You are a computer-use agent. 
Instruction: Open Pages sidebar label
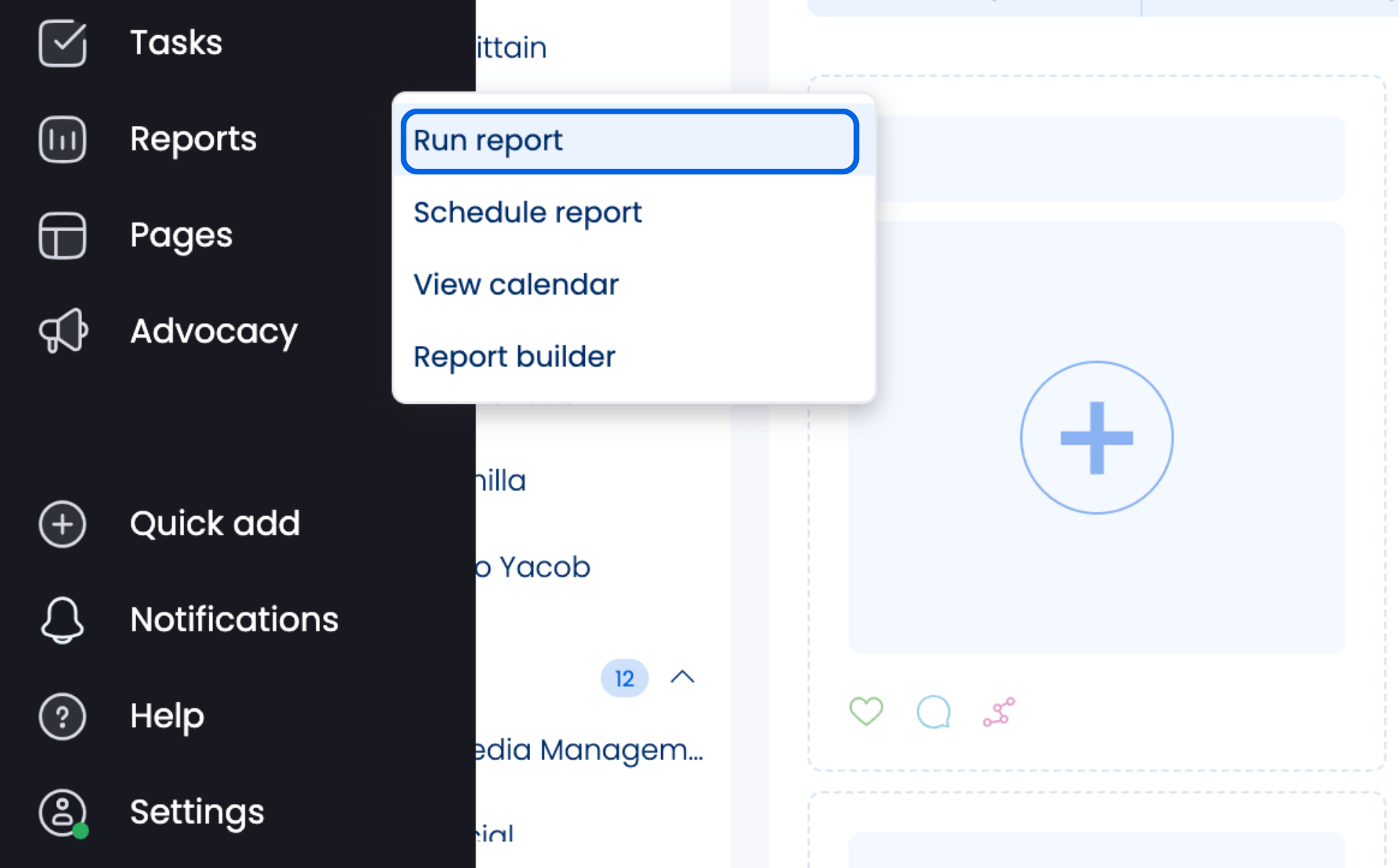(181, 235)
